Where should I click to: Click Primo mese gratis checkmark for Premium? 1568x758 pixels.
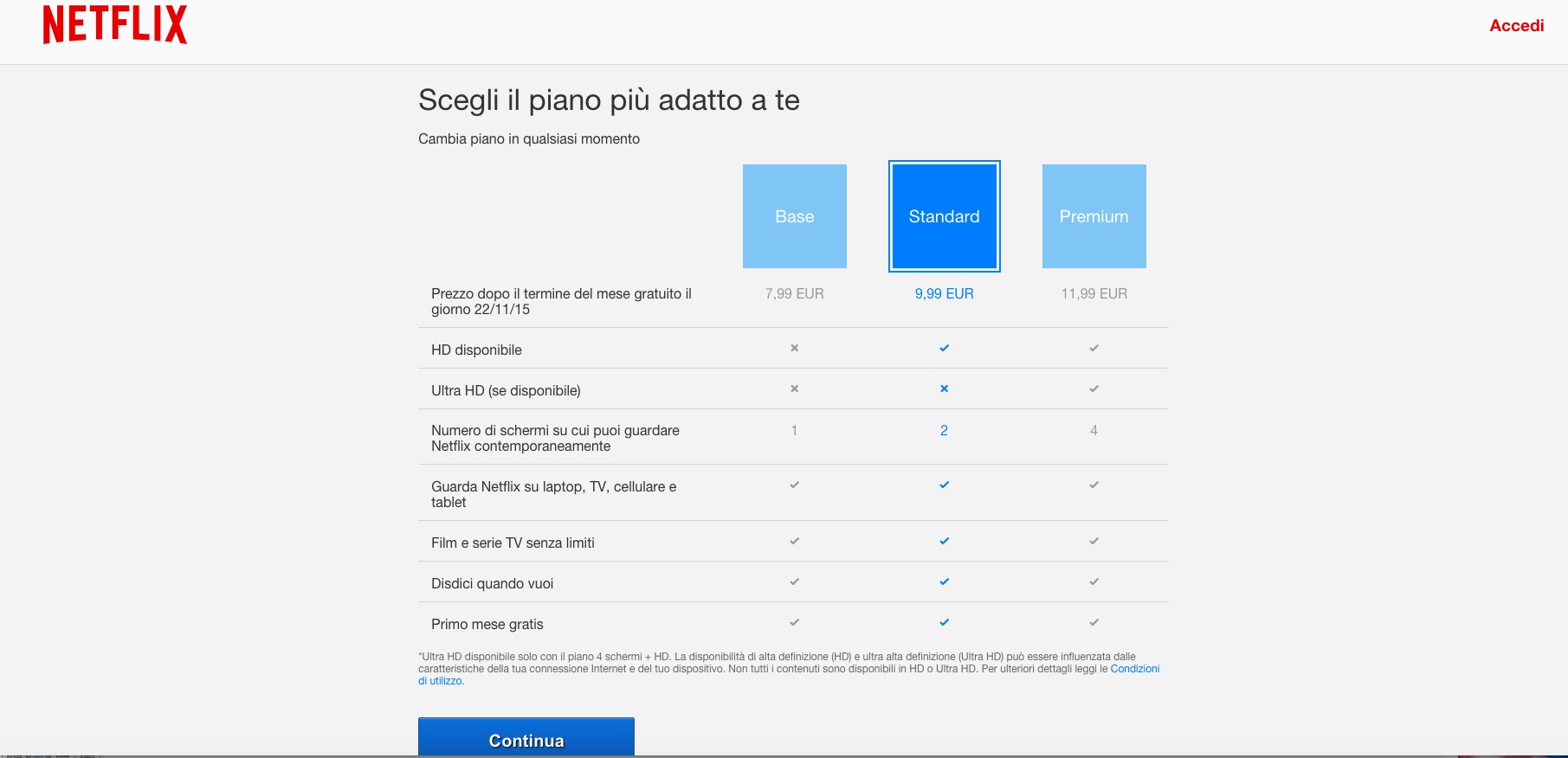point(1094,622)
